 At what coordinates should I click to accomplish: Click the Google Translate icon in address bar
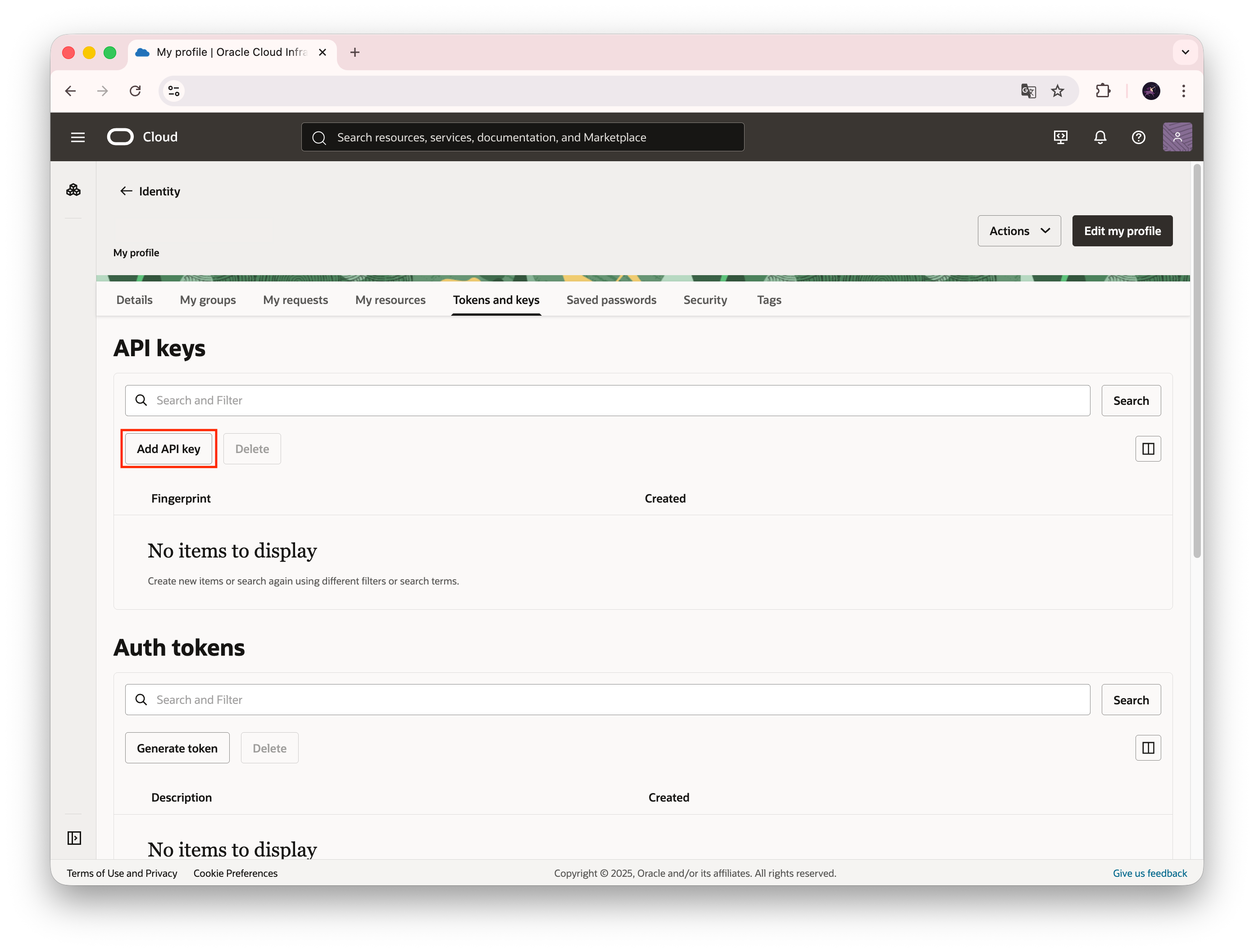(1028, 91)
